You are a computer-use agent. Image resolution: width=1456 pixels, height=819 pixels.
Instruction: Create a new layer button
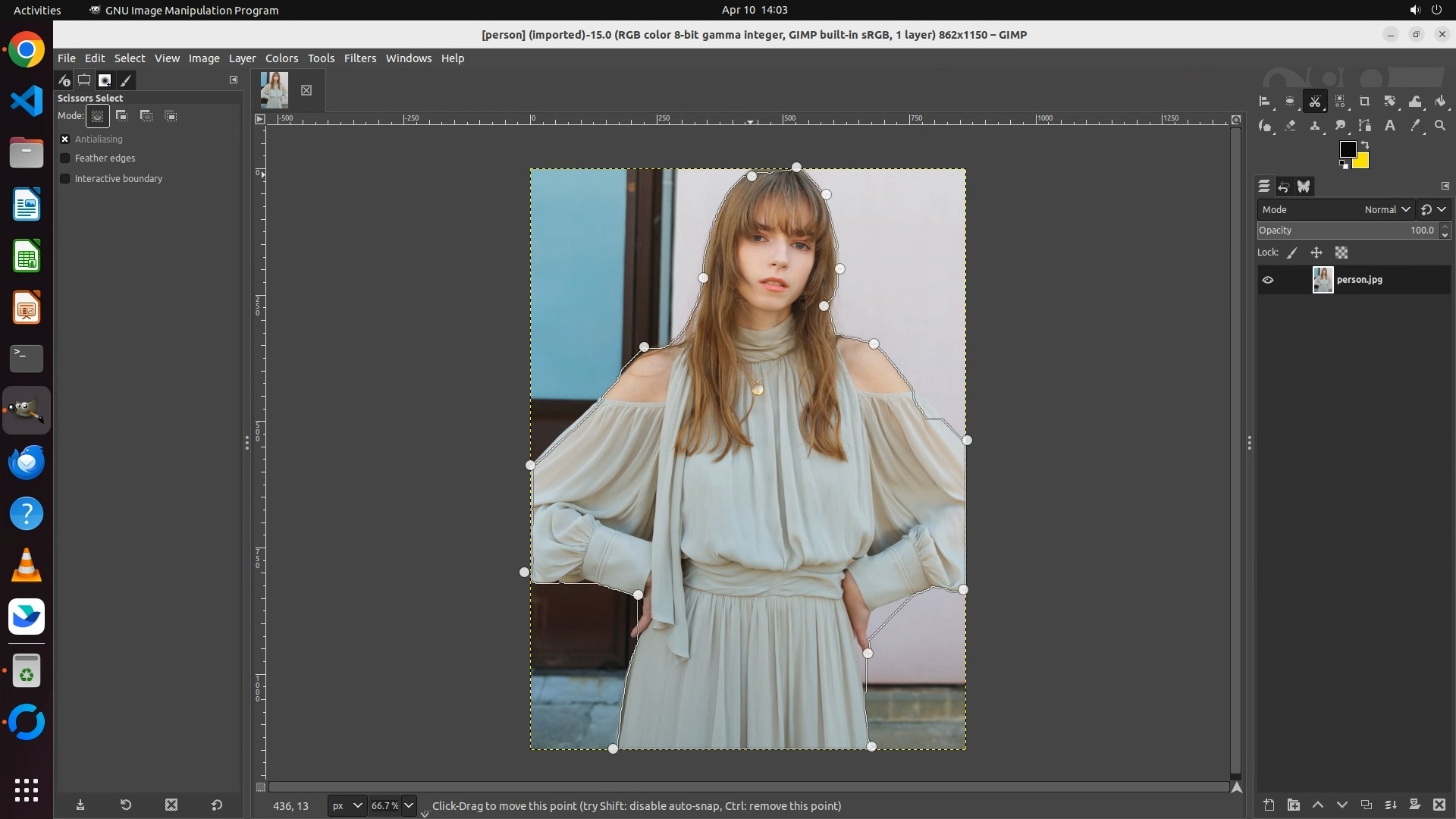point(1269,805)
